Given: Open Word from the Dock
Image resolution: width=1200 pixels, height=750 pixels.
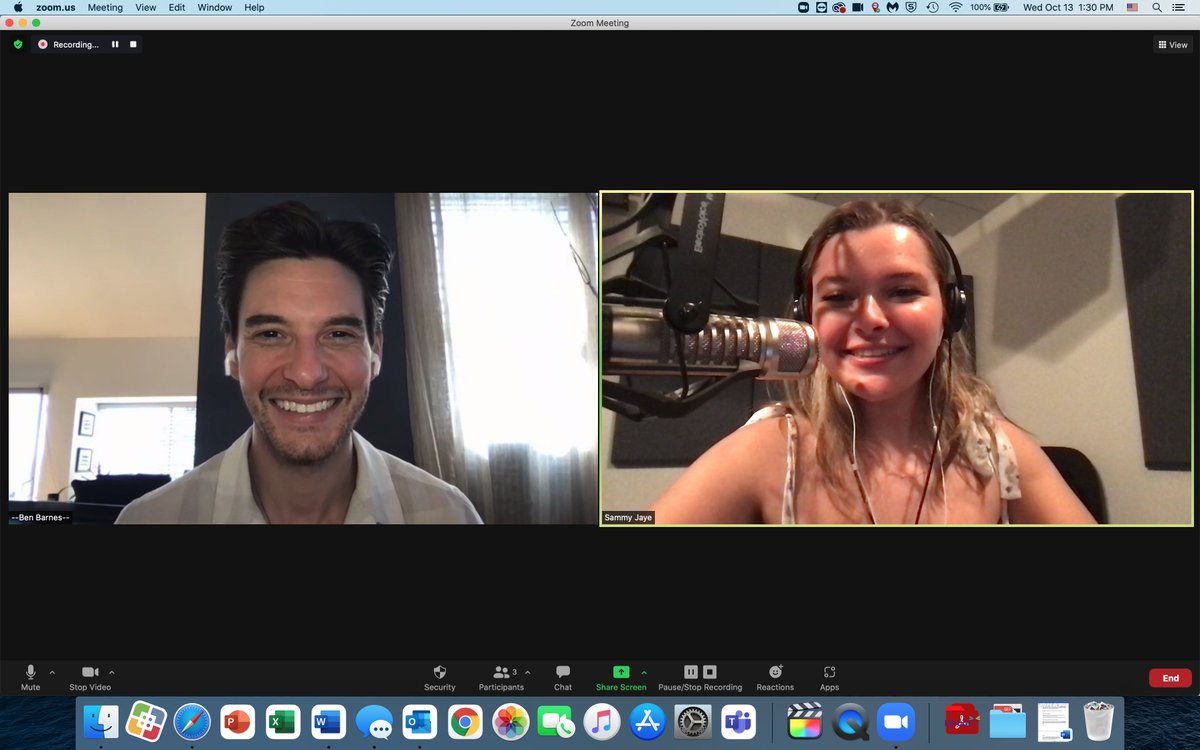Looking at the screenshot, I should 328,721.
